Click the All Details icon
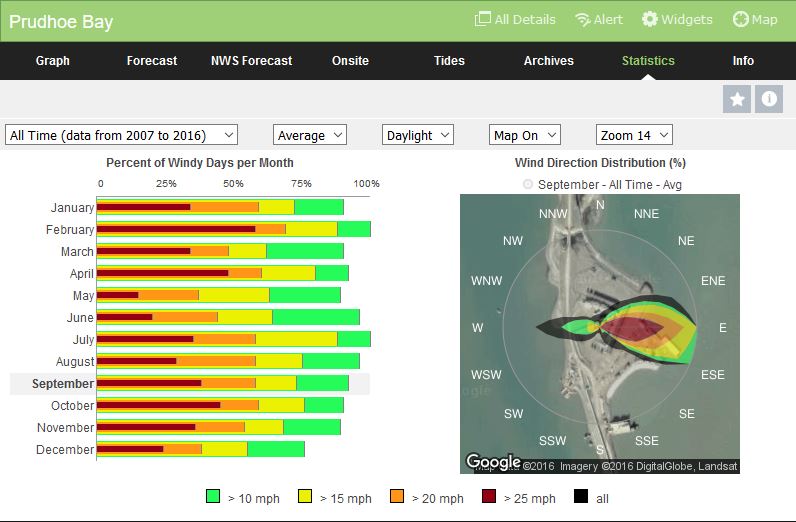Viewport: 796px width, 522px height. click(x=483, y=20)
